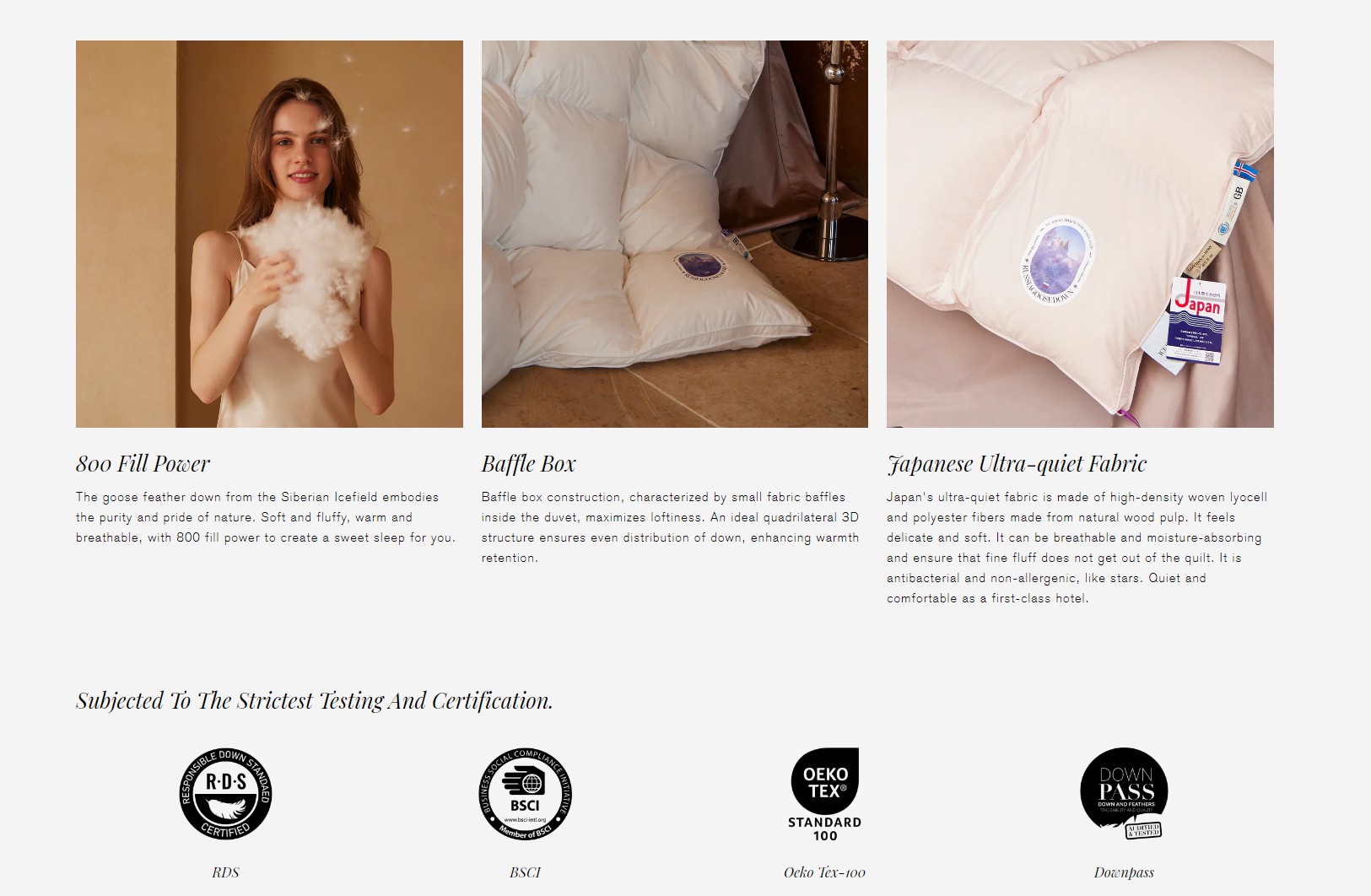Click the Oeko Tex-100 caption
The image size is (1371, 896).
824,872
